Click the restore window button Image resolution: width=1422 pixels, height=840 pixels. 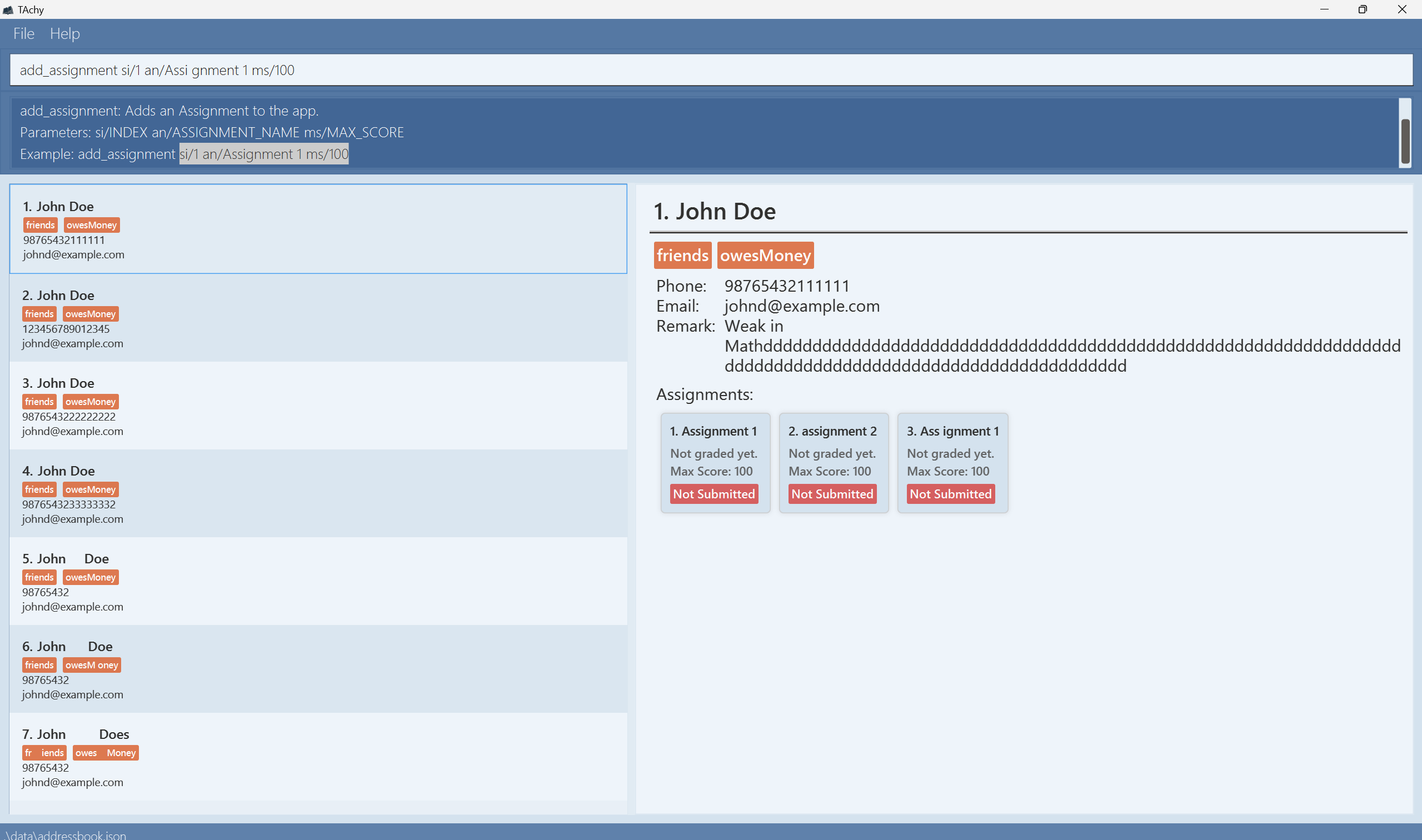point(1362,9)
